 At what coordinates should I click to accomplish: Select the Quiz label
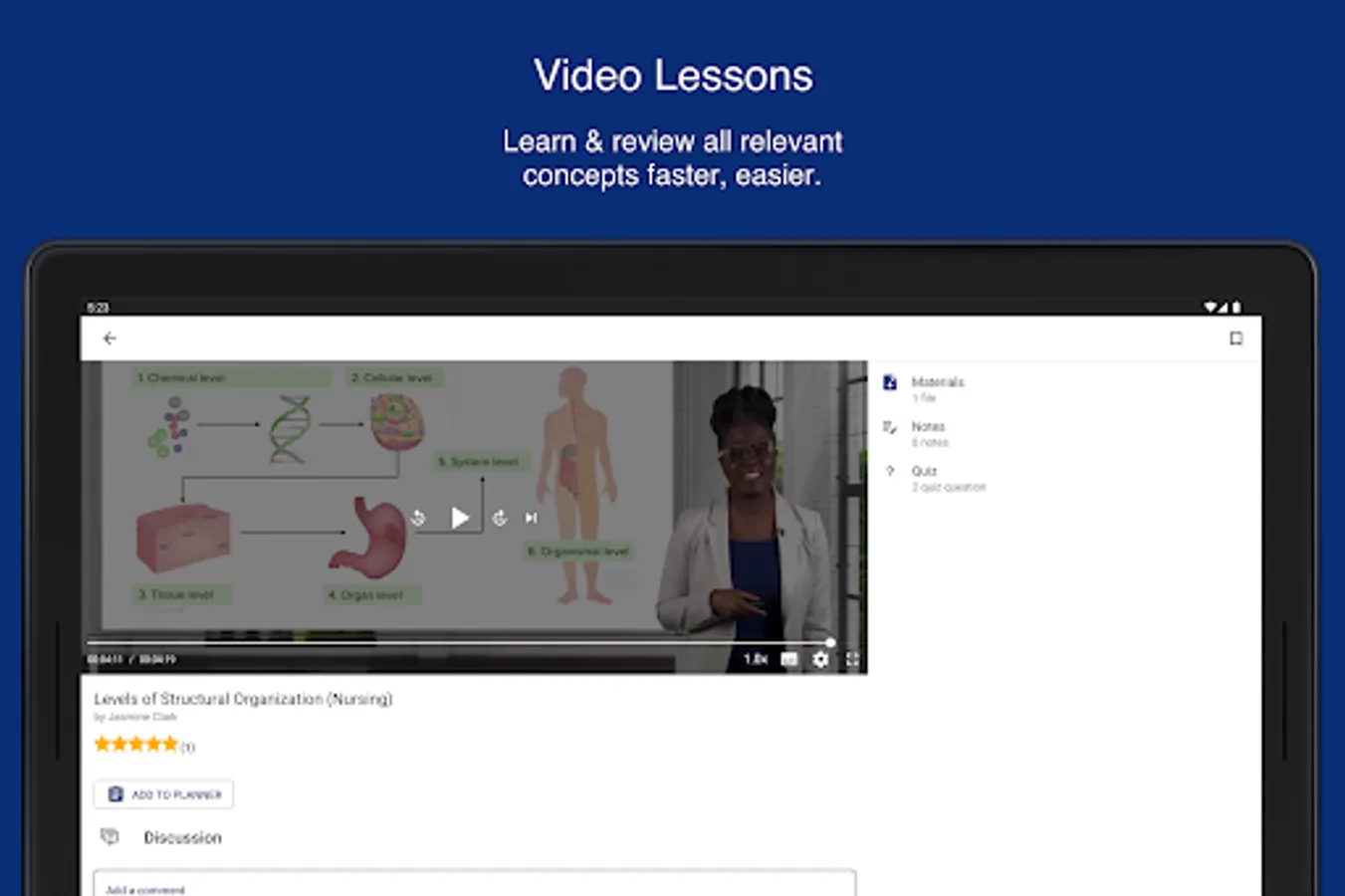(924, 471)
